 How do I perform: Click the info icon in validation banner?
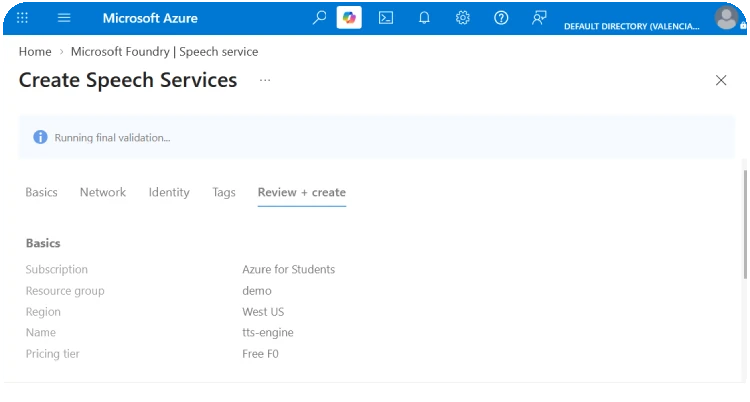point(40,137)
